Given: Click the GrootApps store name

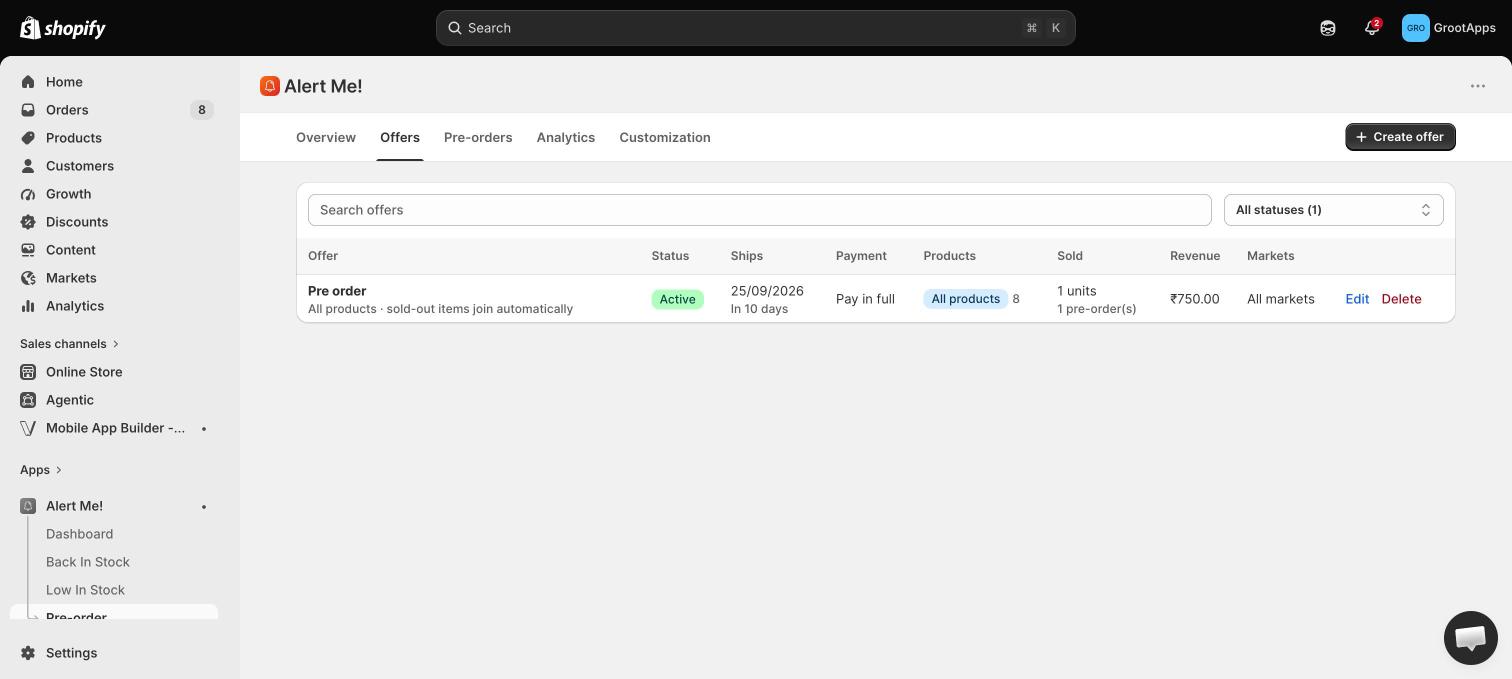Looking at the screenshot, I should click(x=1465, y=28).
